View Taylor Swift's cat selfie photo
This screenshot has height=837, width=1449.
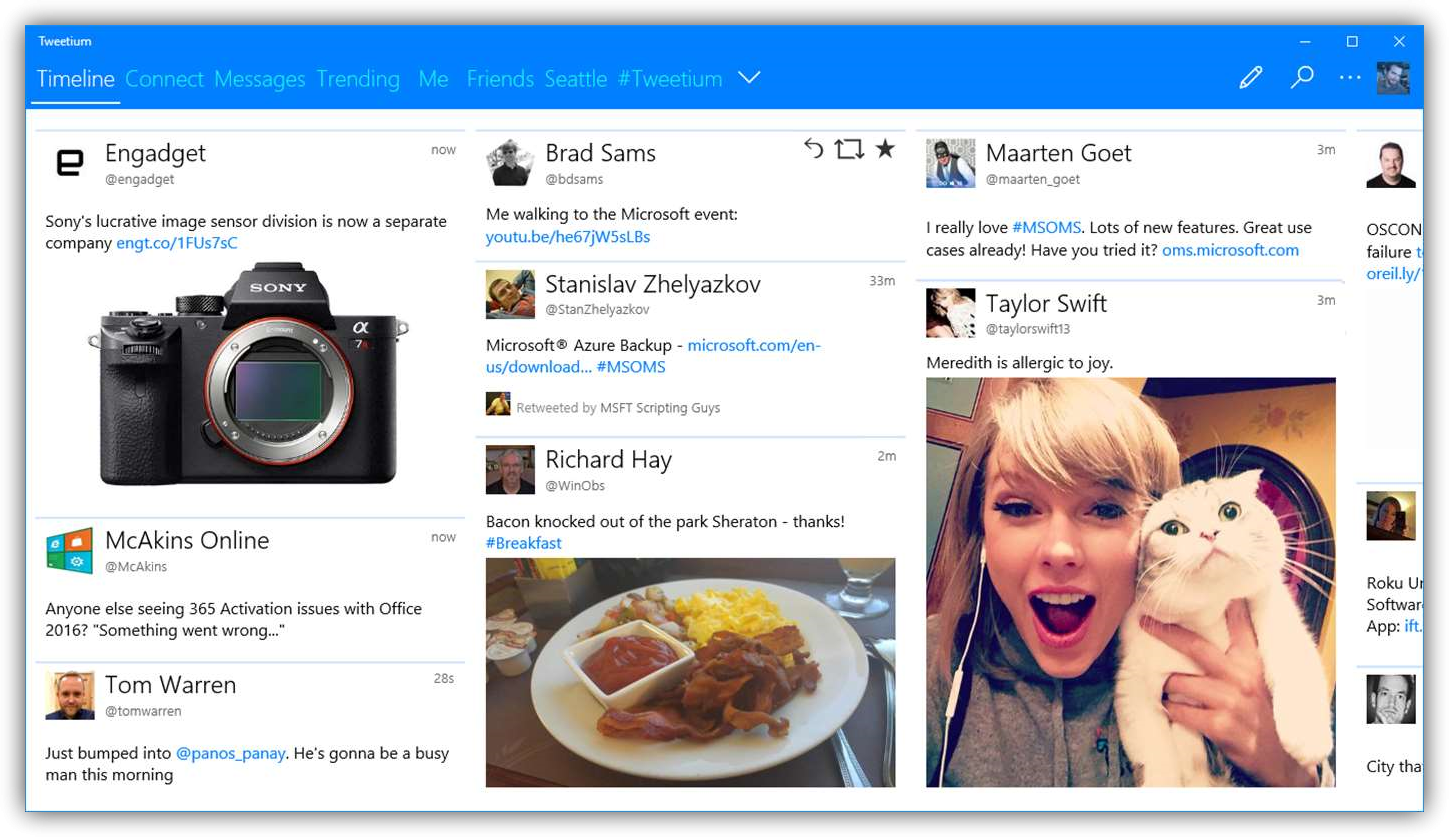1131,582
